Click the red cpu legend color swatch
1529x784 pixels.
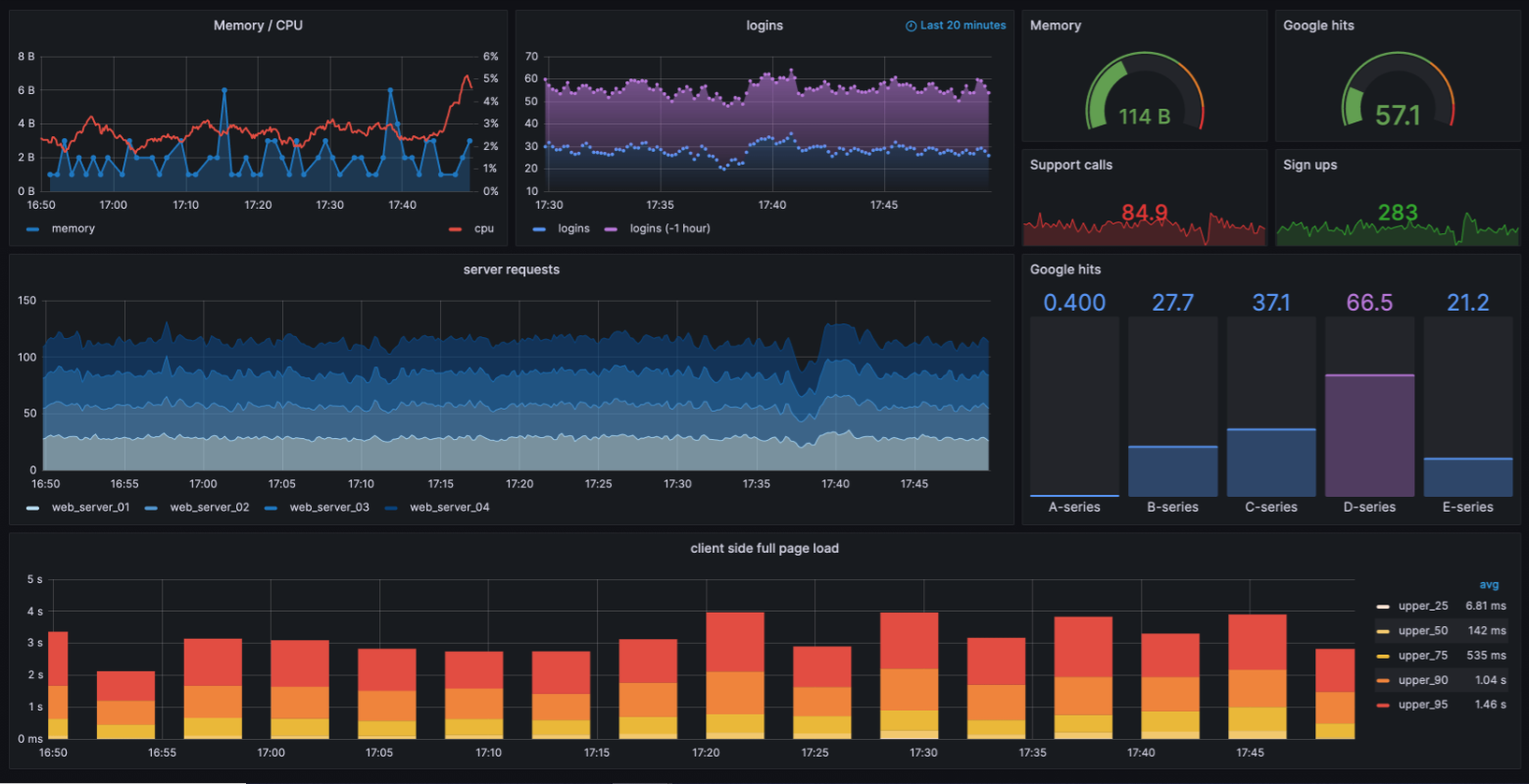455,229
